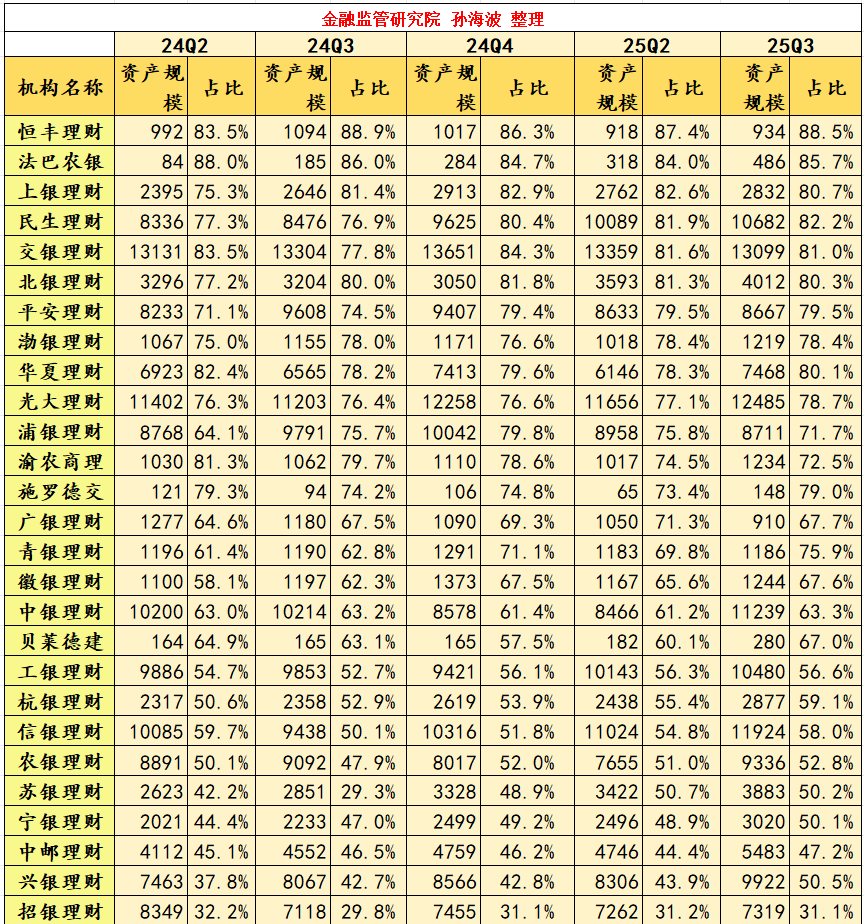Click the 24Q3 占比 column header

point(368,87)
